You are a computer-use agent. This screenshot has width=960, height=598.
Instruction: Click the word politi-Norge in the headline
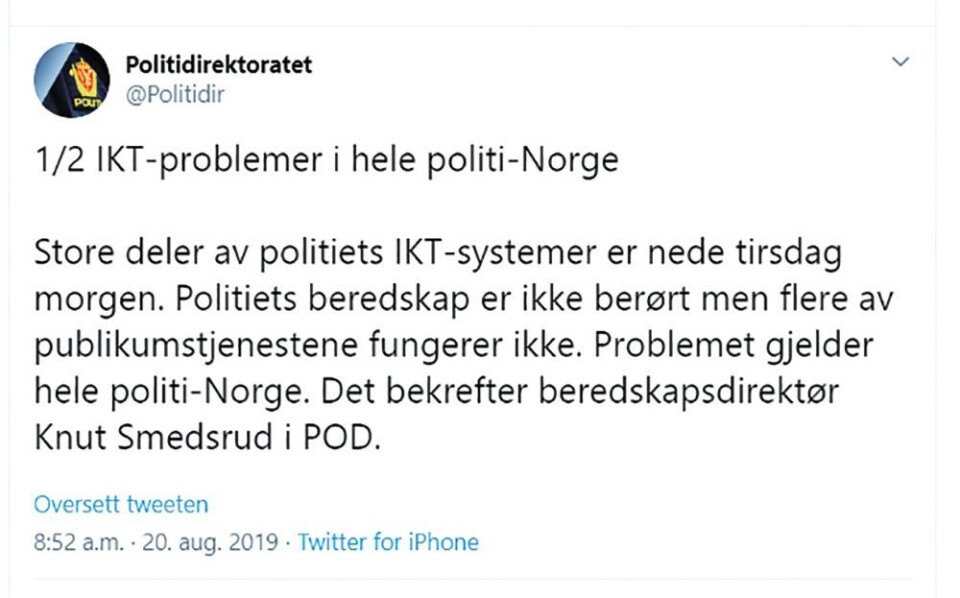tap(522, 160)
